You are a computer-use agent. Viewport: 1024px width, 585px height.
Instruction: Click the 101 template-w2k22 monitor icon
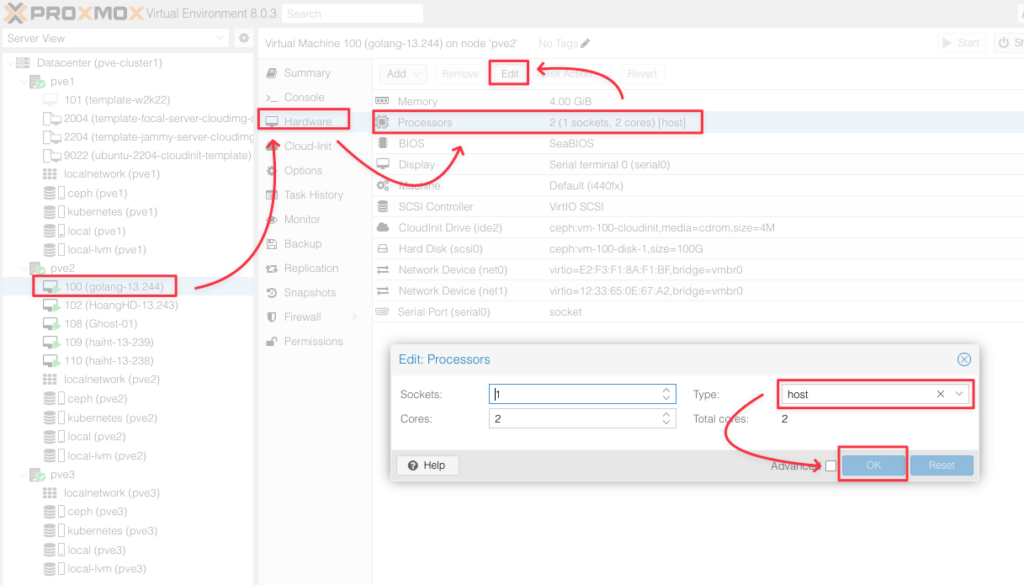coord(50,100)
